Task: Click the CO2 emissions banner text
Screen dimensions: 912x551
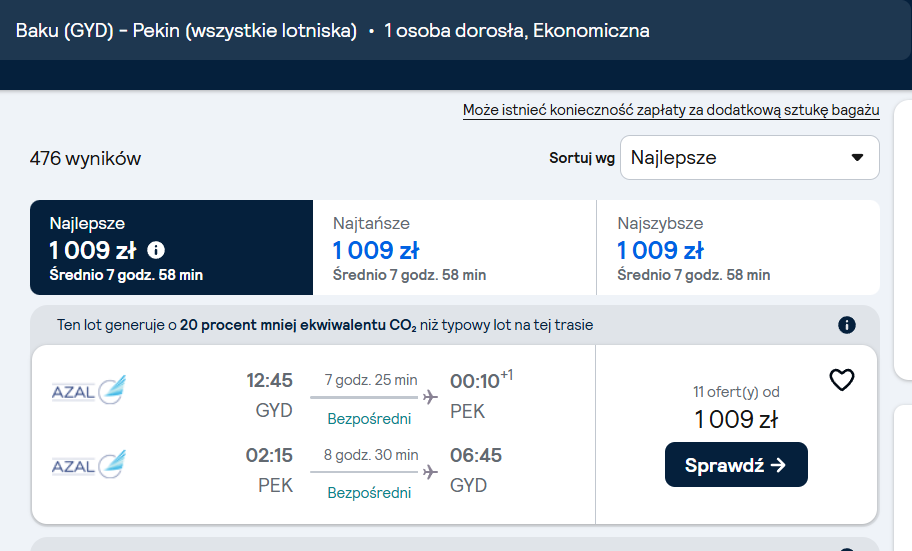Action: [325, 325]
